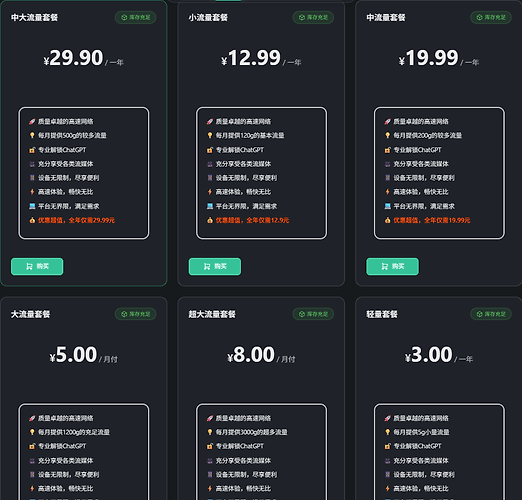Click orange text 优惠超值,全年仅需29.99元
Screen dimensions: 522x500
click(x=76, y=220)
